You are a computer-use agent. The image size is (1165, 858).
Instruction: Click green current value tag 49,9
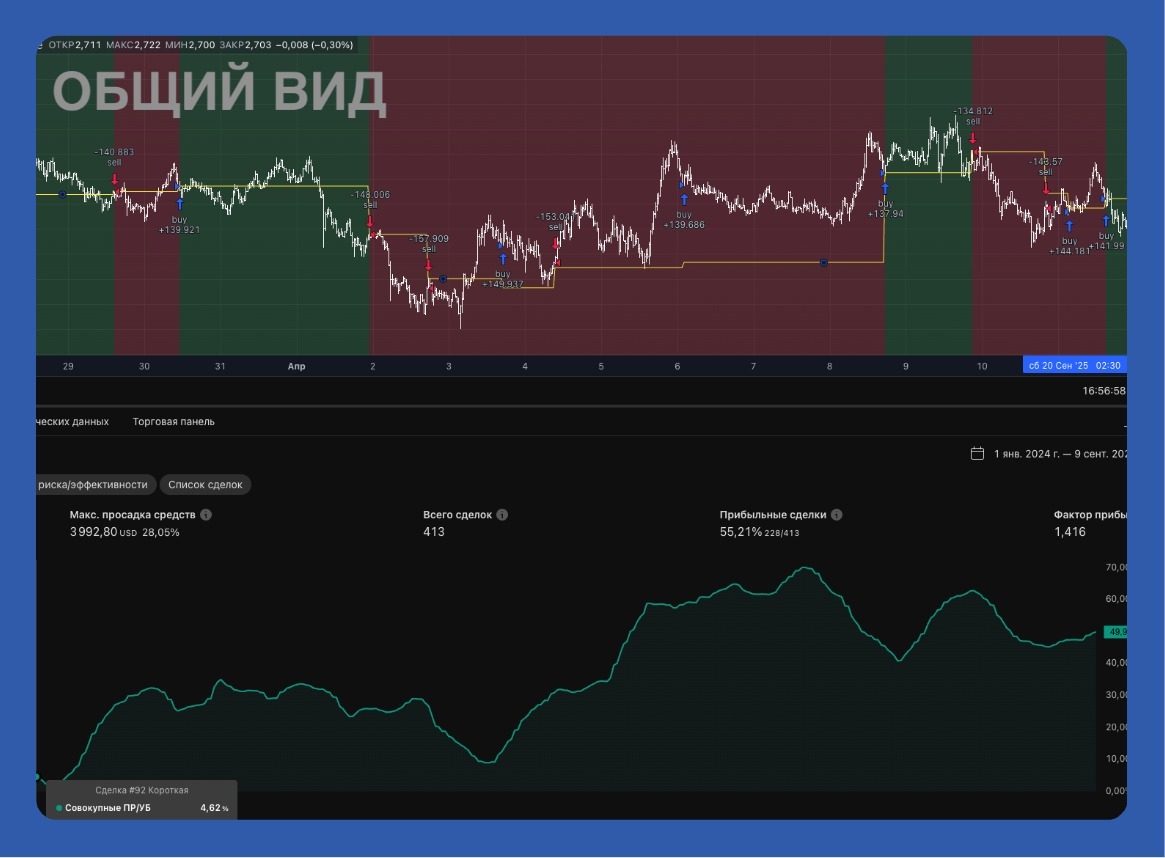pos(1115,631)
